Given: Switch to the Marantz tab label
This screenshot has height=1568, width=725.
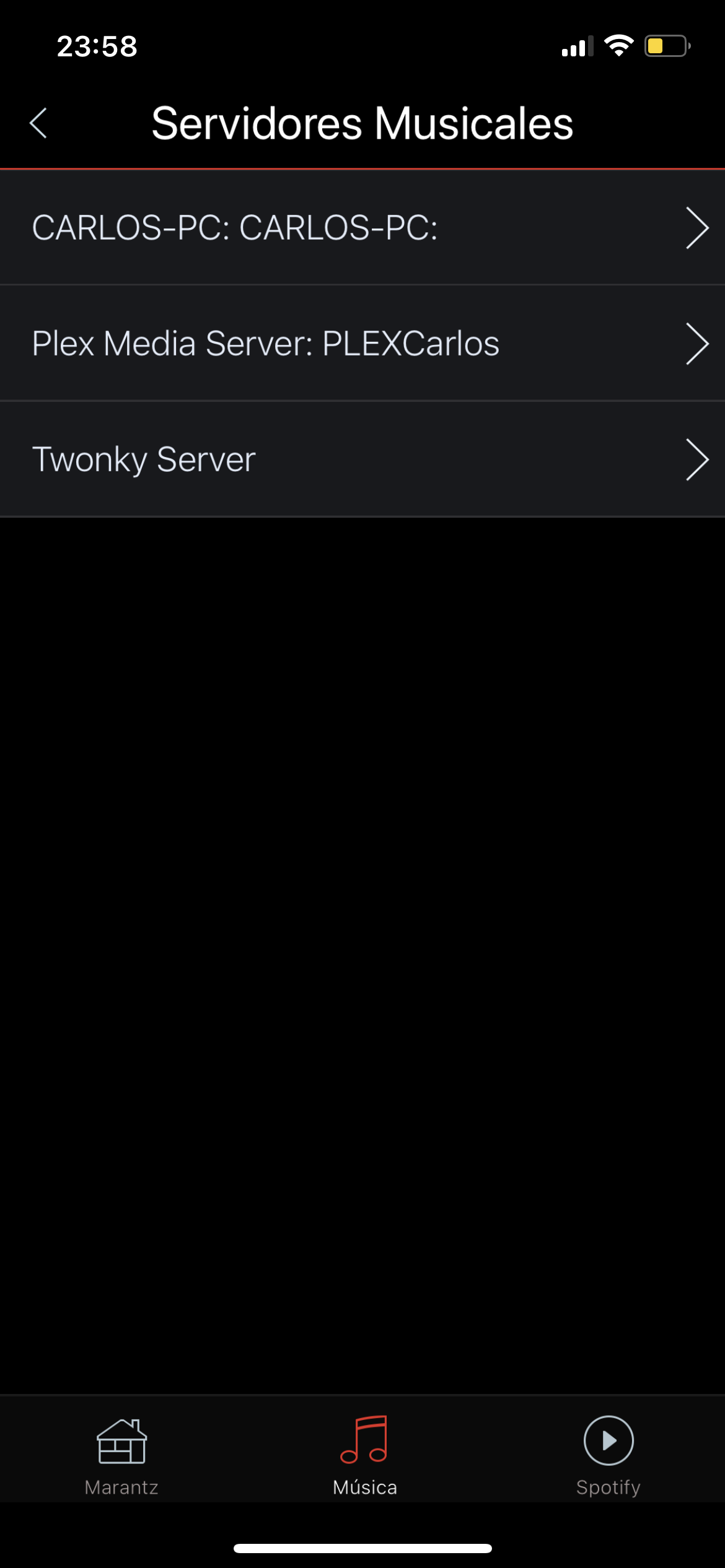Looking at the screenshot, I should (121, 1487).
